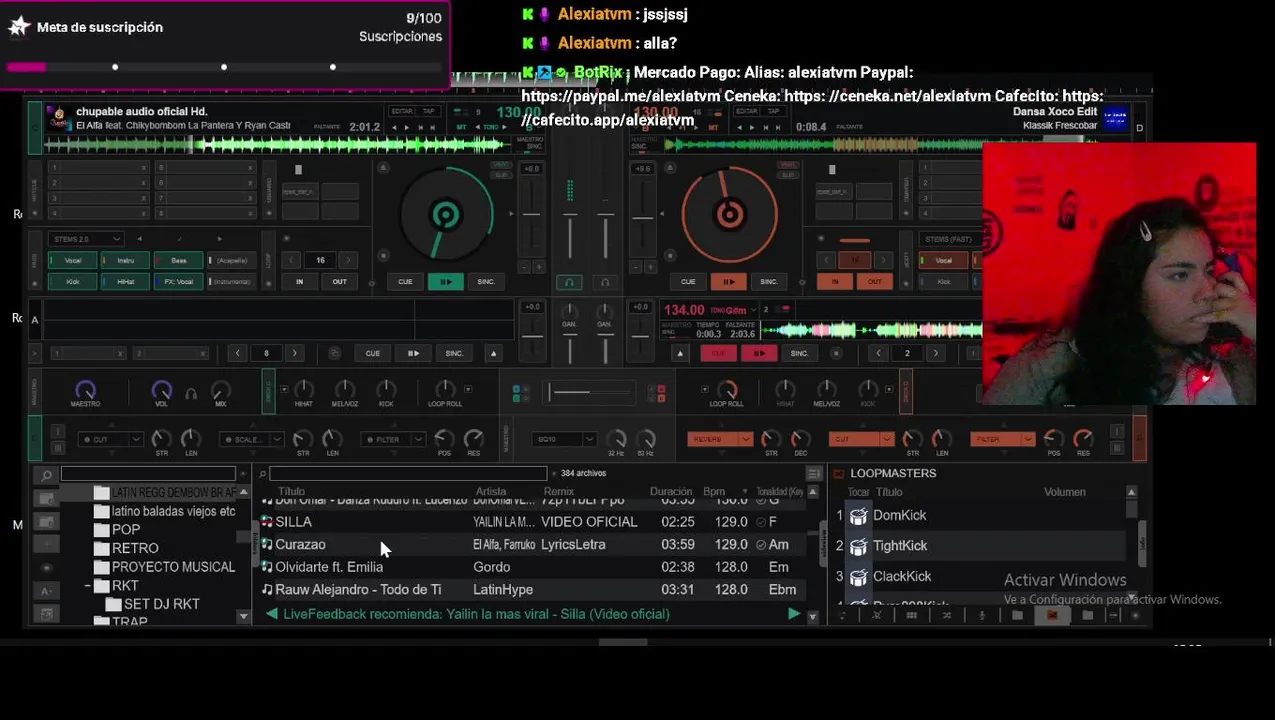Click folder search magnifier icon
Screen dimensions: 1275x720
(x=46, y=475)
